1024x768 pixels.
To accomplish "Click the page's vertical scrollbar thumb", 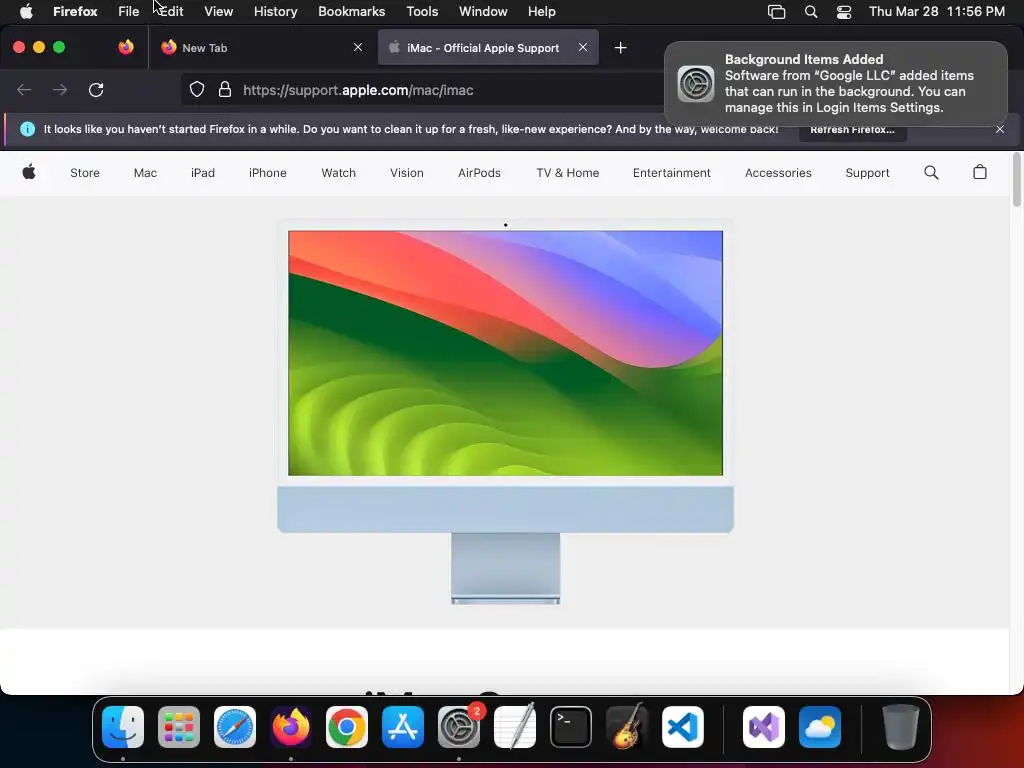I will [x=1016, y=180].
